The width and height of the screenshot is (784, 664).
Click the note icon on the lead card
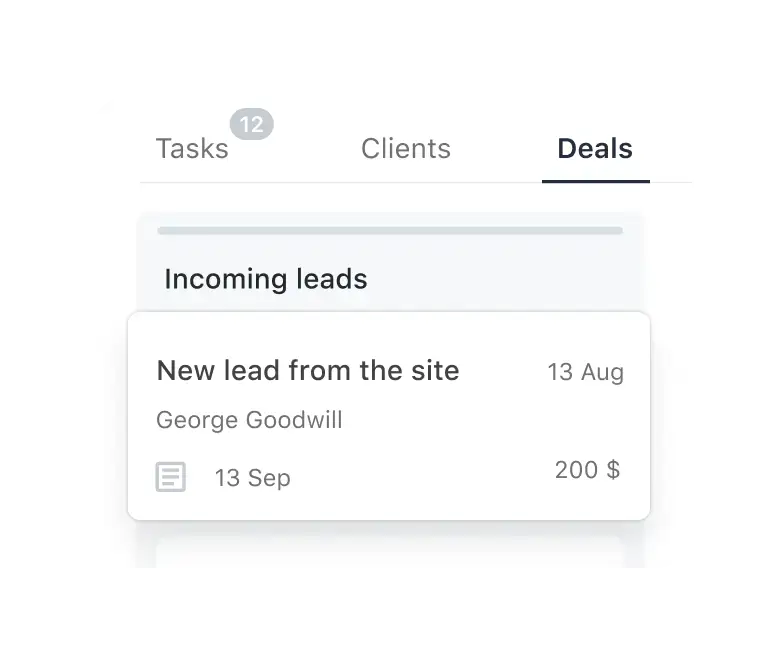coord(171,477)
